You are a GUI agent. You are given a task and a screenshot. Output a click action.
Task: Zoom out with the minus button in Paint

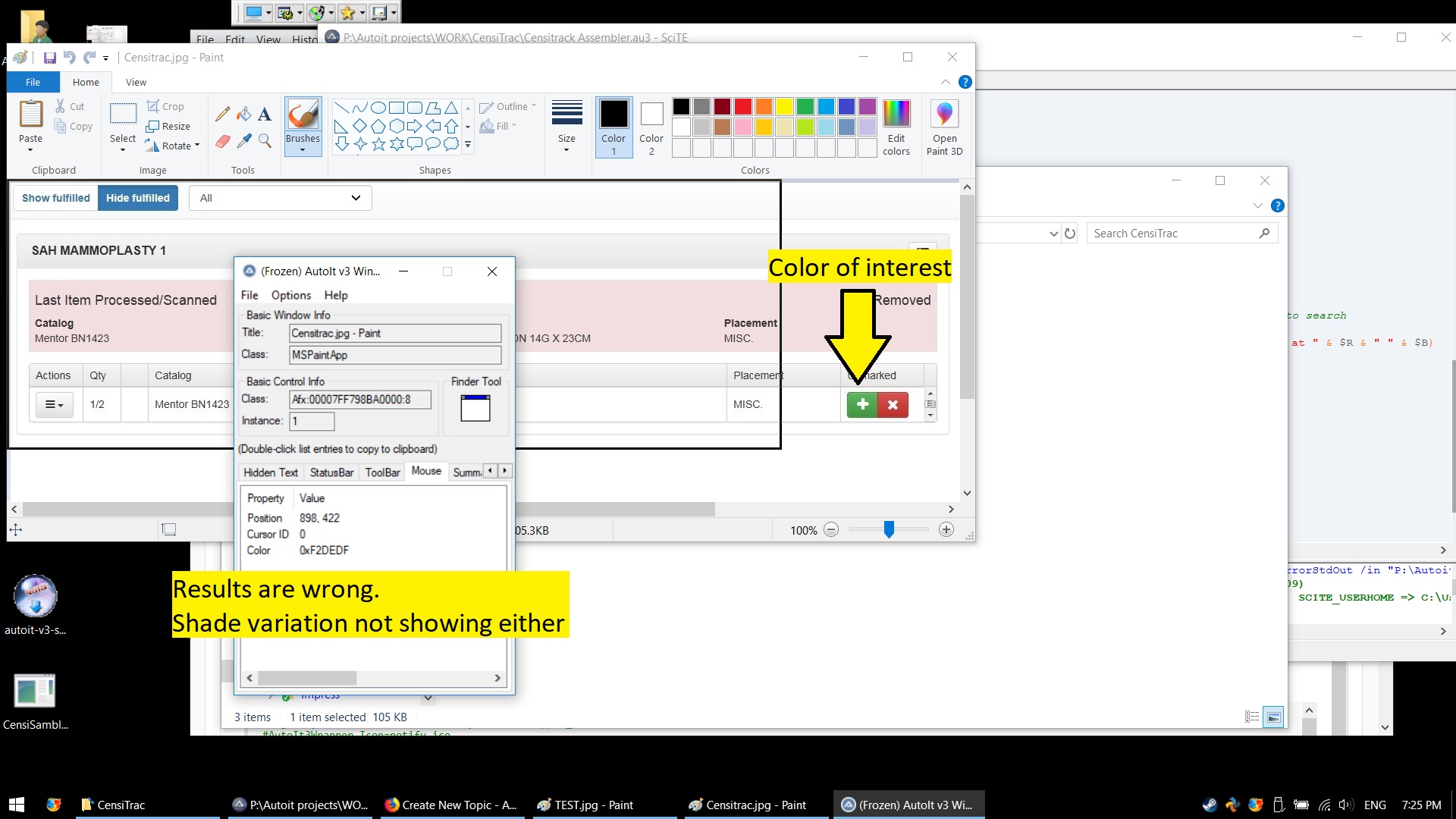tap(831, 530)
